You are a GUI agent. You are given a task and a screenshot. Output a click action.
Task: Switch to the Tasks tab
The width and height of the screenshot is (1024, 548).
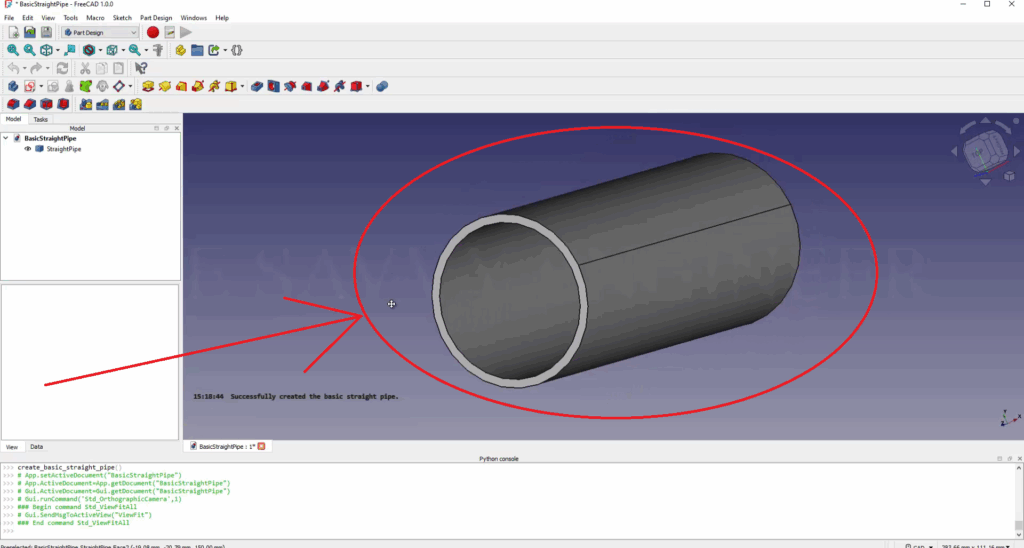coord(40,120)
